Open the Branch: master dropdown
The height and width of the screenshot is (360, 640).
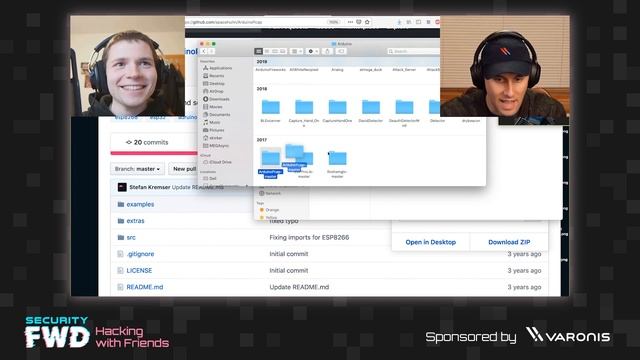coord(137,169)
